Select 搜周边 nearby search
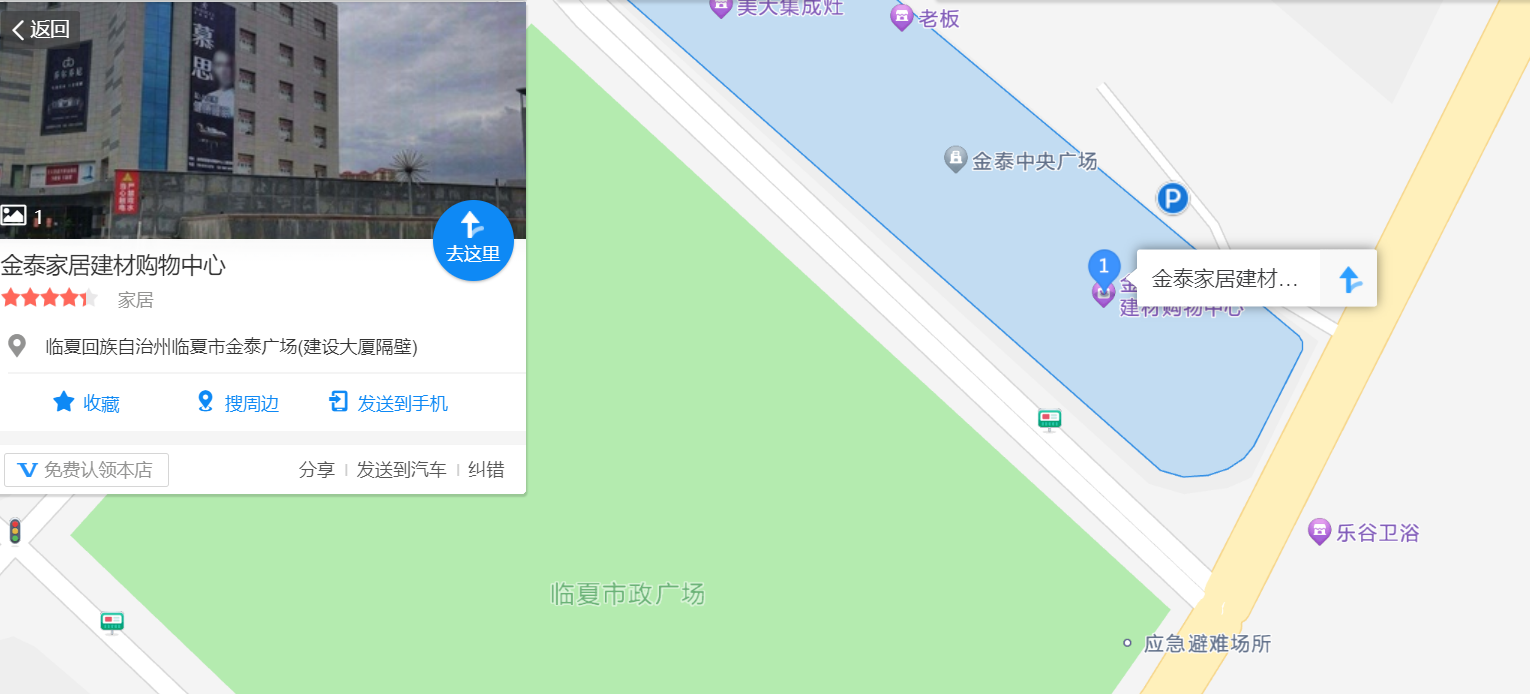 pos(238,403)
